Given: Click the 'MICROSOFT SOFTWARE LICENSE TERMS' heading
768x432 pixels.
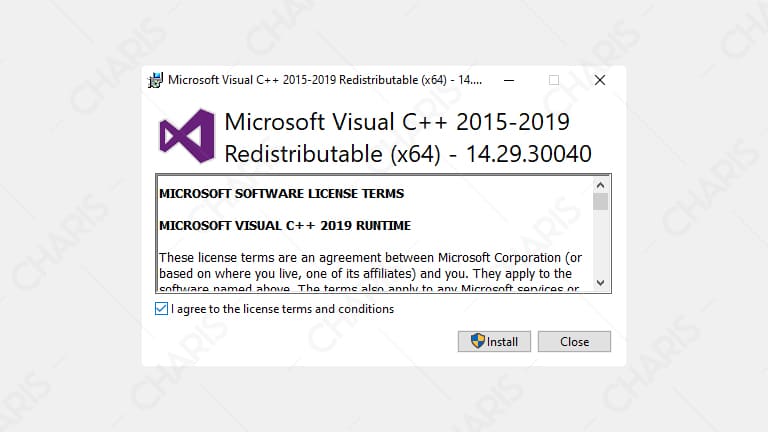Looking at the screenshot, I should 282,193.
